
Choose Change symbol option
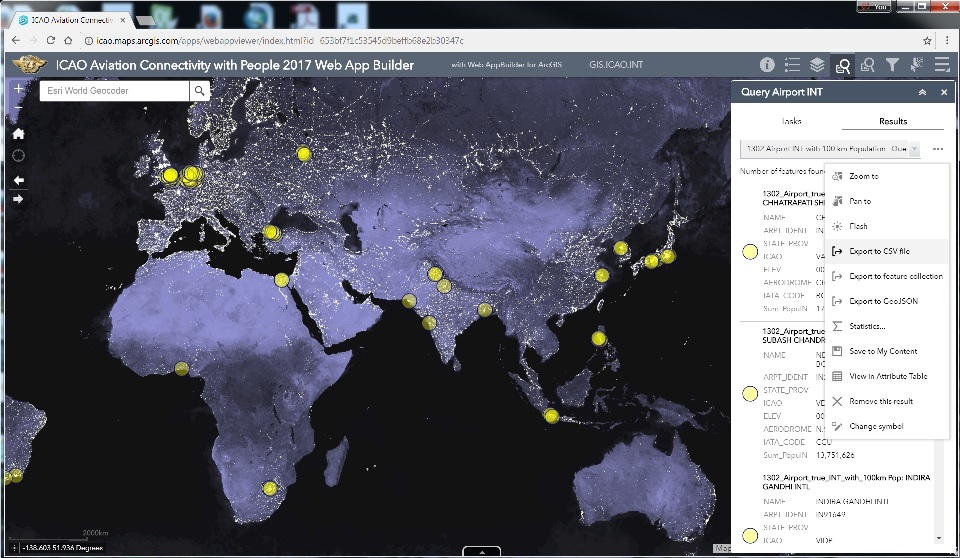887,426
